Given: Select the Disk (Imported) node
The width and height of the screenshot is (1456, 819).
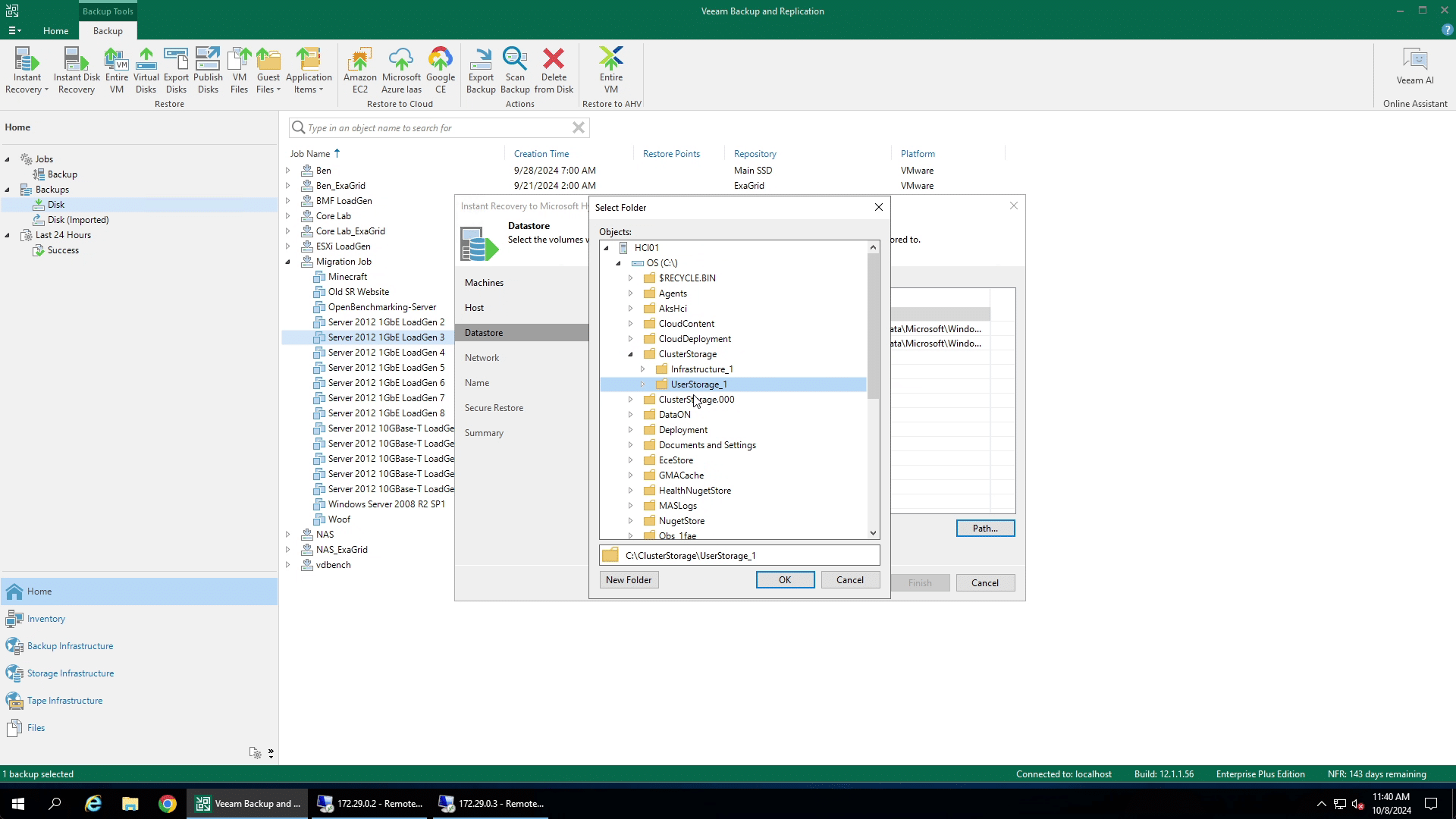Looking at the screenshot, I should pyautogui.click(x=78, y=220).
